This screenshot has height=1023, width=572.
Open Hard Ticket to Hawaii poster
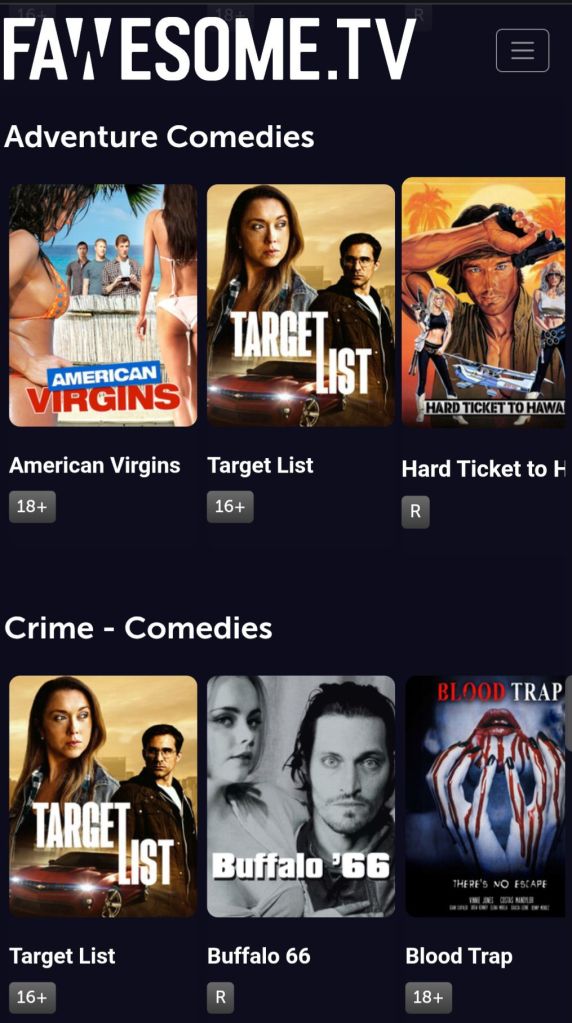(x=484, y=303)
